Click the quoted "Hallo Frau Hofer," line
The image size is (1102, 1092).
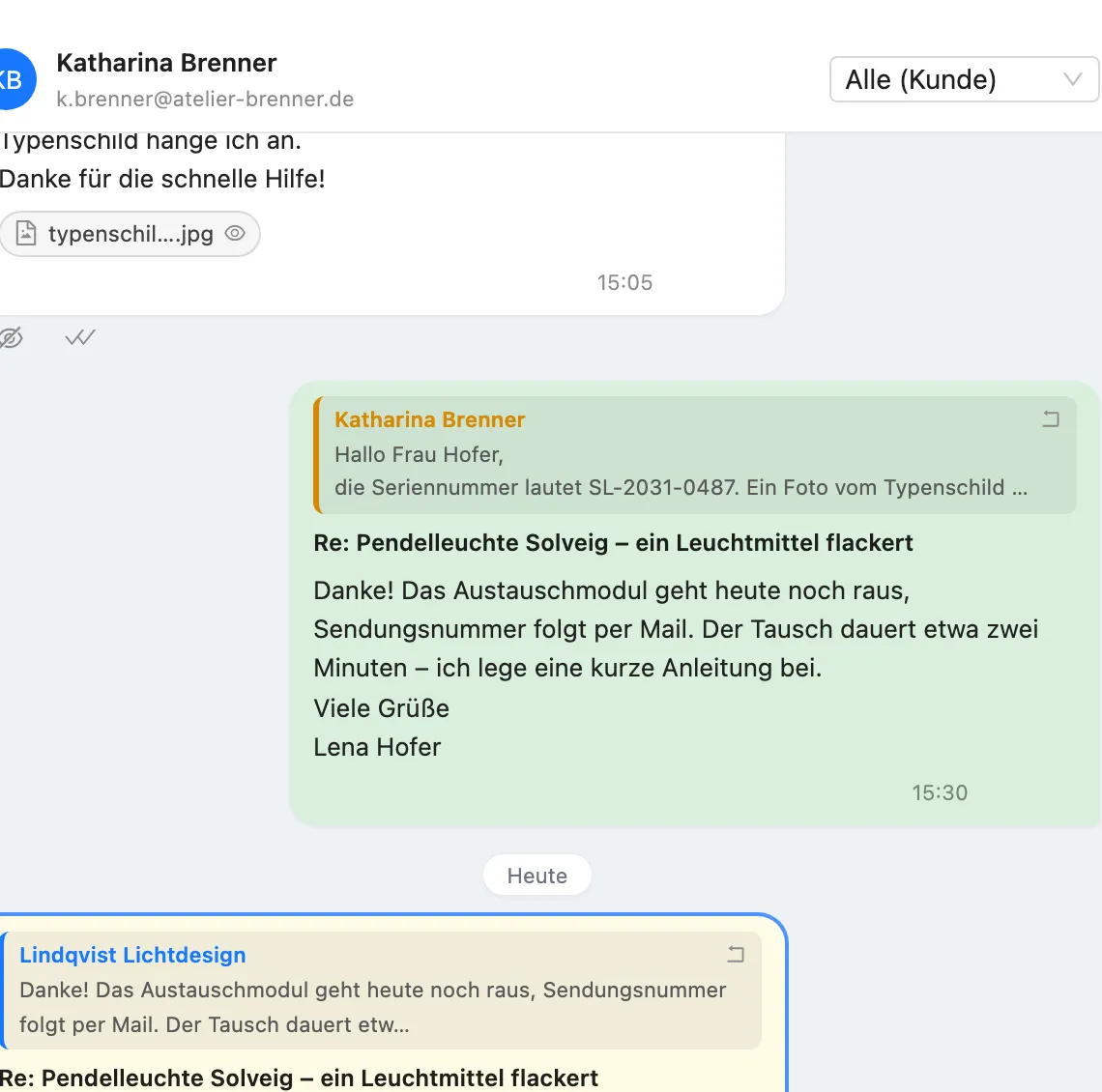(419, 454)
